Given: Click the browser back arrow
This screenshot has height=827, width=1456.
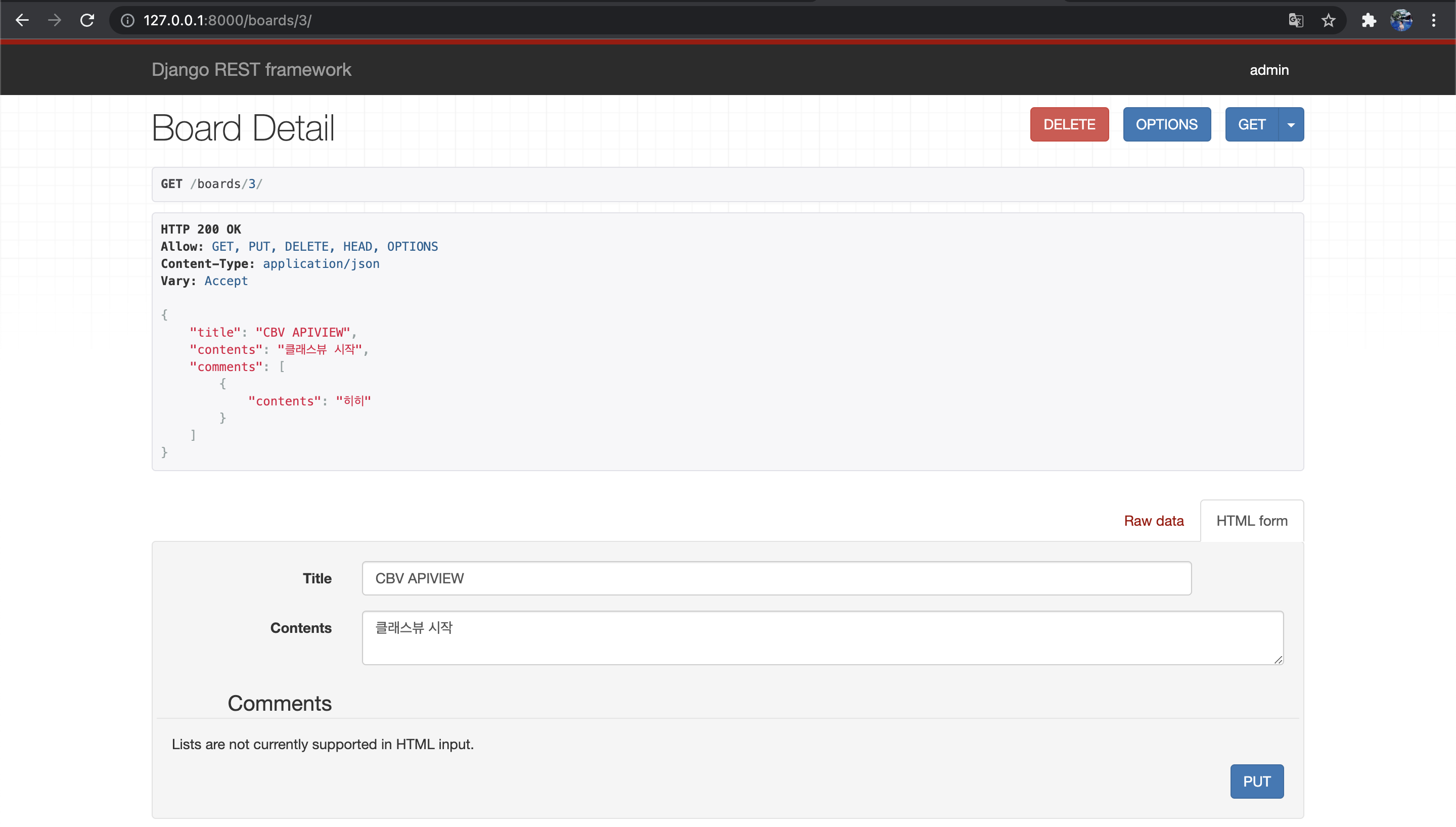Looking at the screenshot, I should 22,20.
